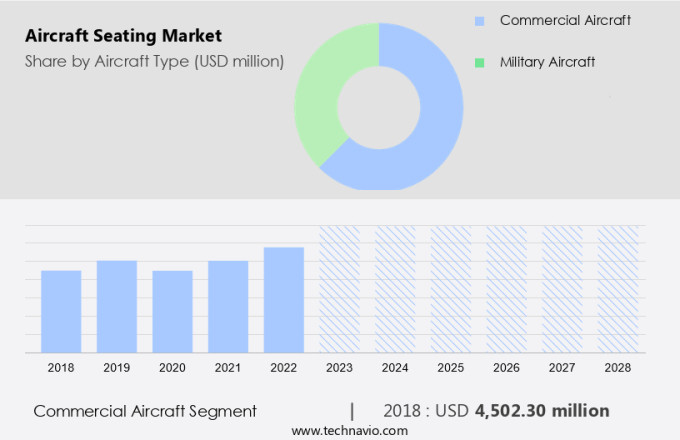Click the 2024 axis year label

point(395,368)
